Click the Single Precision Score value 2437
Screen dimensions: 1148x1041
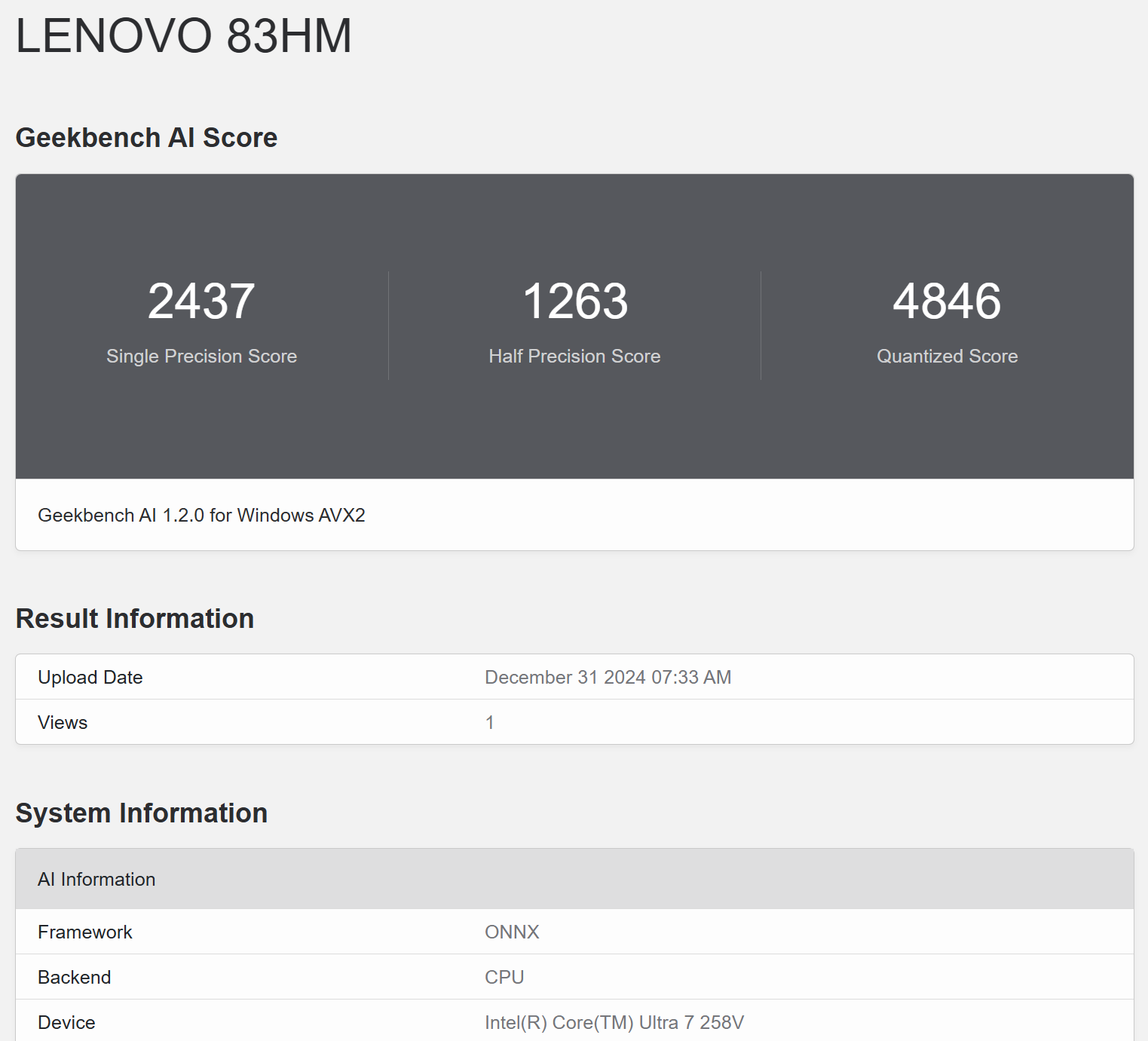click(x=201, y=301)
